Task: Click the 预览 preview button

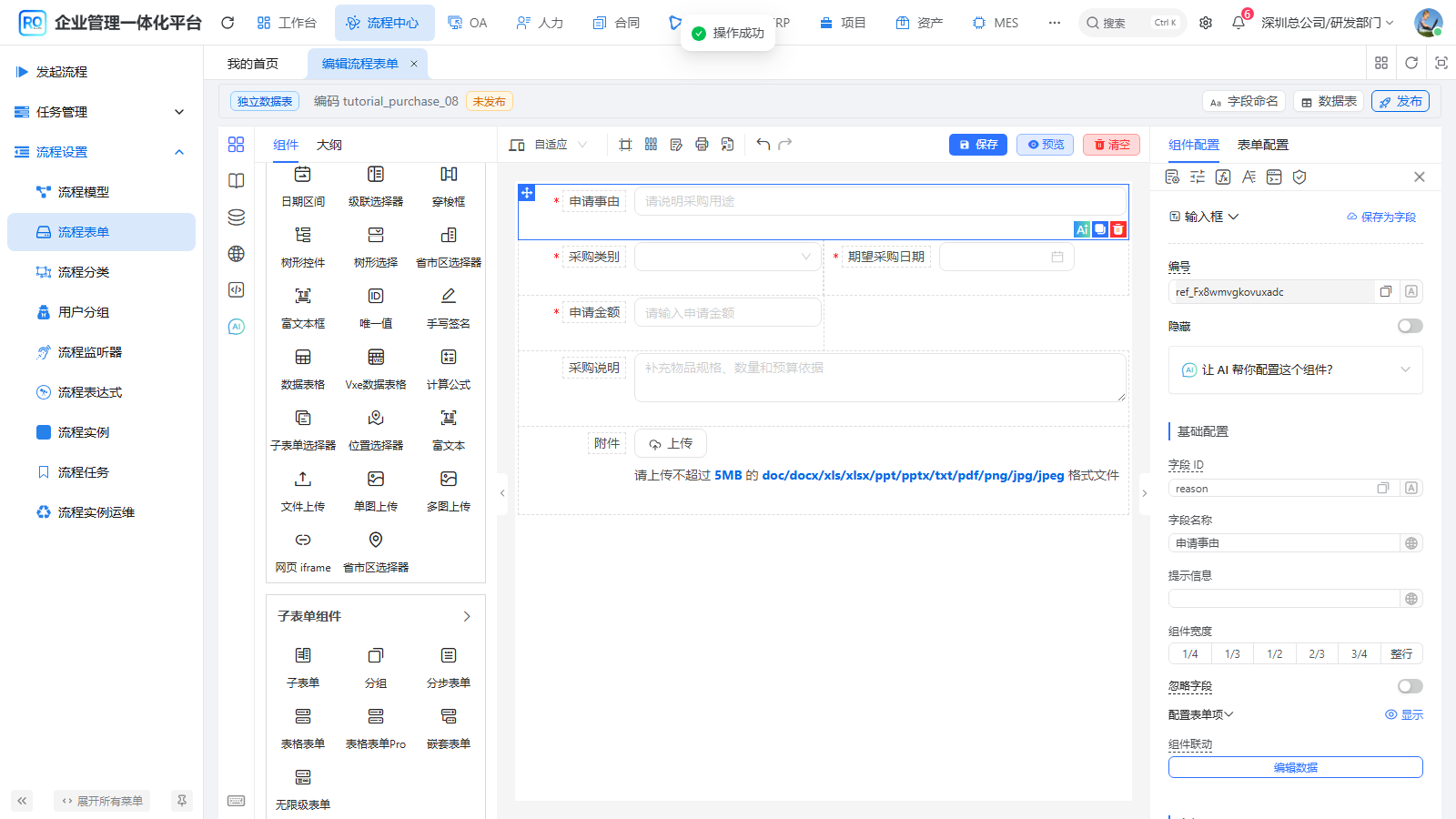Action: pos(1046,145)
